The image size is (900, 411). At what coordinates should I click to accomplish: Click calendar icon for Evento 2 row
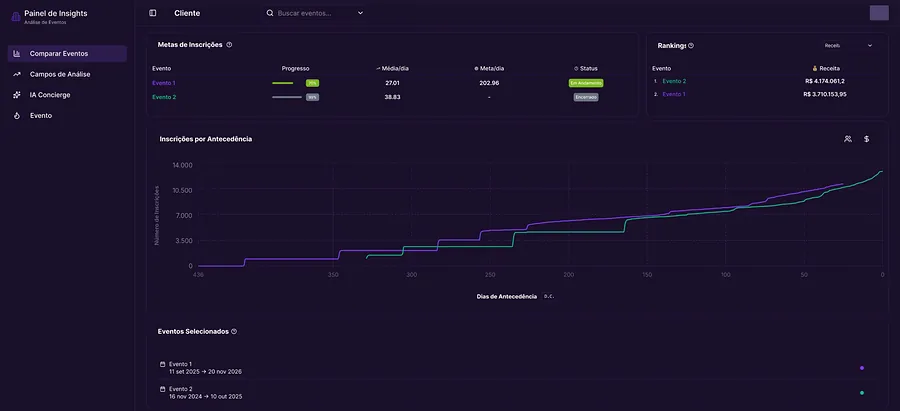162,389
